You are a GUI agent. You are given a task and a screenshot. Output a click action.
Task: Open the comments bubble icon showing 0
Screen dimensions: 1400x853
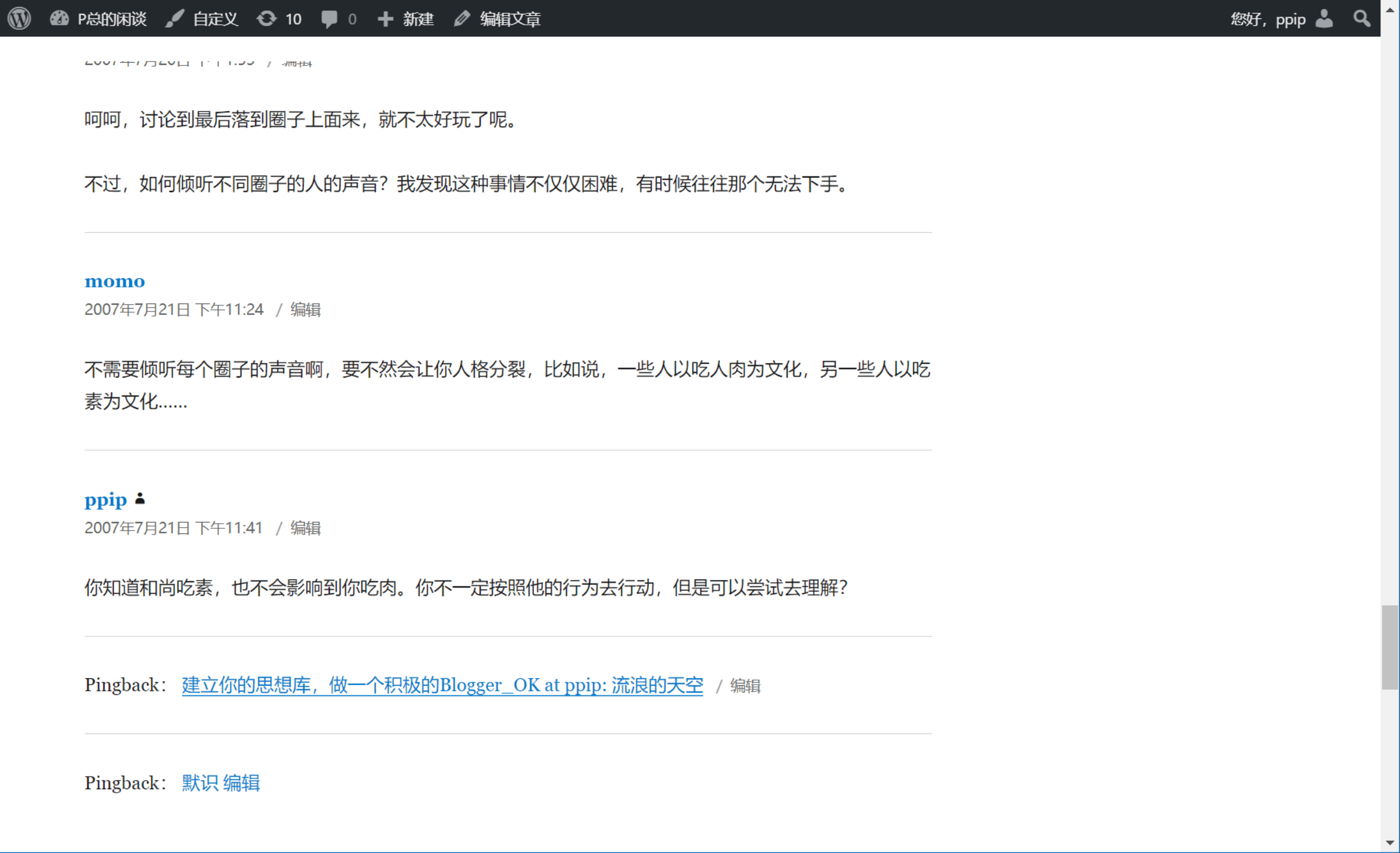tap(339, 18)
